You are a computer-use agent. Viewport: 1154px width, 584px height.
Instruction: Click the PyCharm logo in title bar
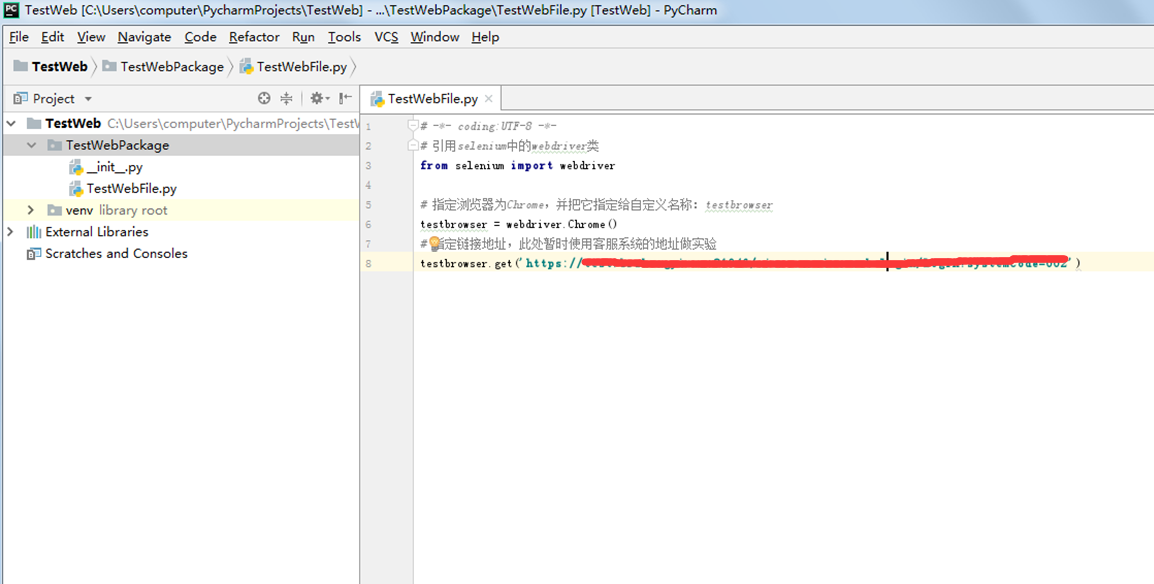[12, 10]
